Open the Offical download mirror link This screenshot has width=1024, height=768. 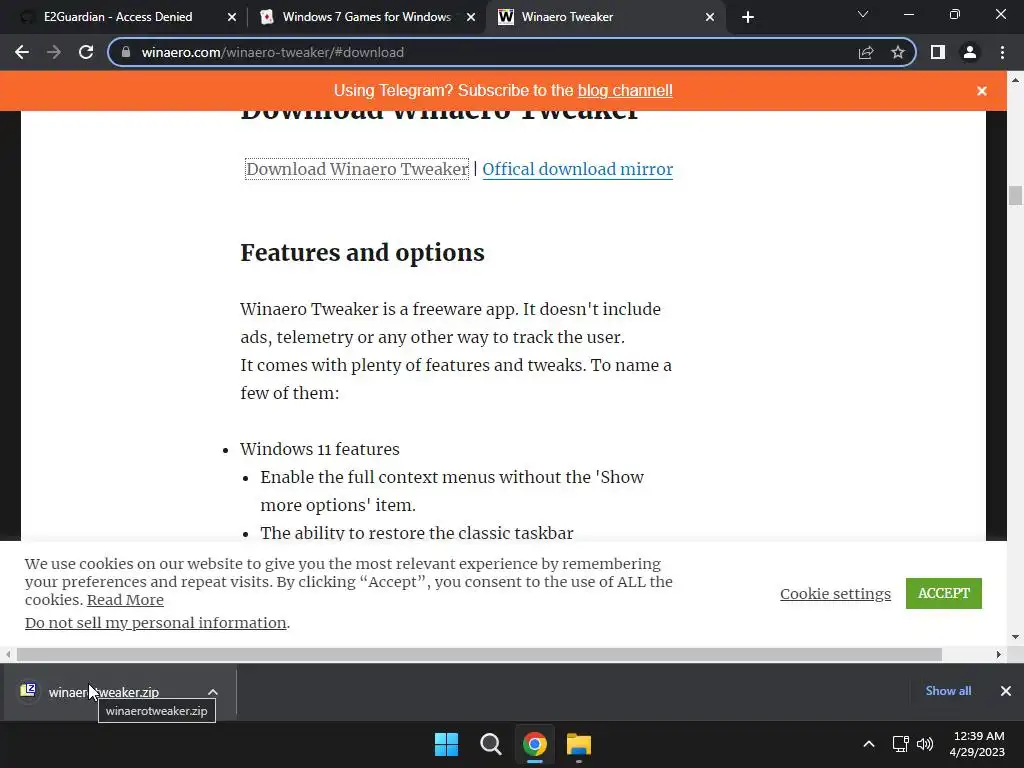[x=577, y=169]
